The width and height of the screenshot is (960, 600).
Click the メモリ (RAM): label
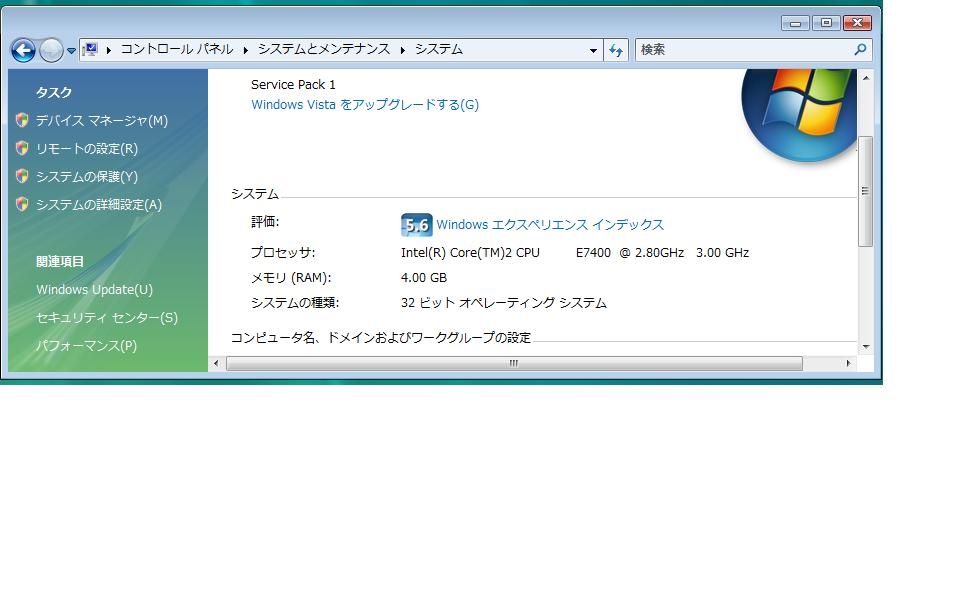pyautogui.click(x=291, y=277)
